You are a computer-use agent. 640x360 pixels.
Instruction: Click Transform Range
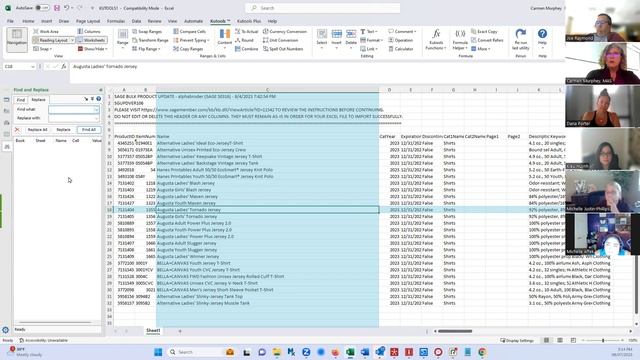(150, 40)
